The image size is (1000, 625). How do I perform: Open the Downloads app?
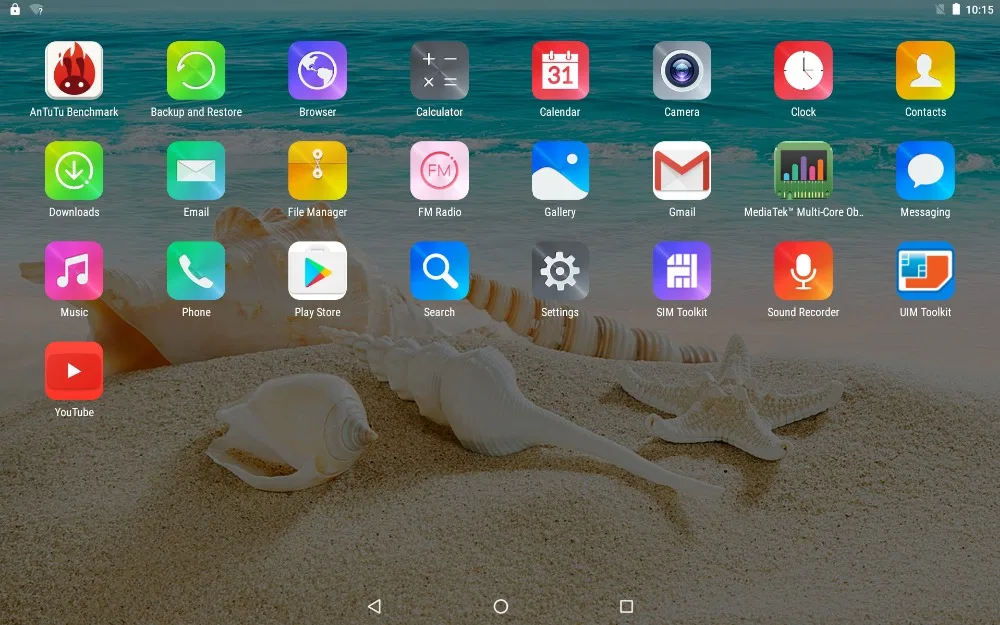coord(74,171)
